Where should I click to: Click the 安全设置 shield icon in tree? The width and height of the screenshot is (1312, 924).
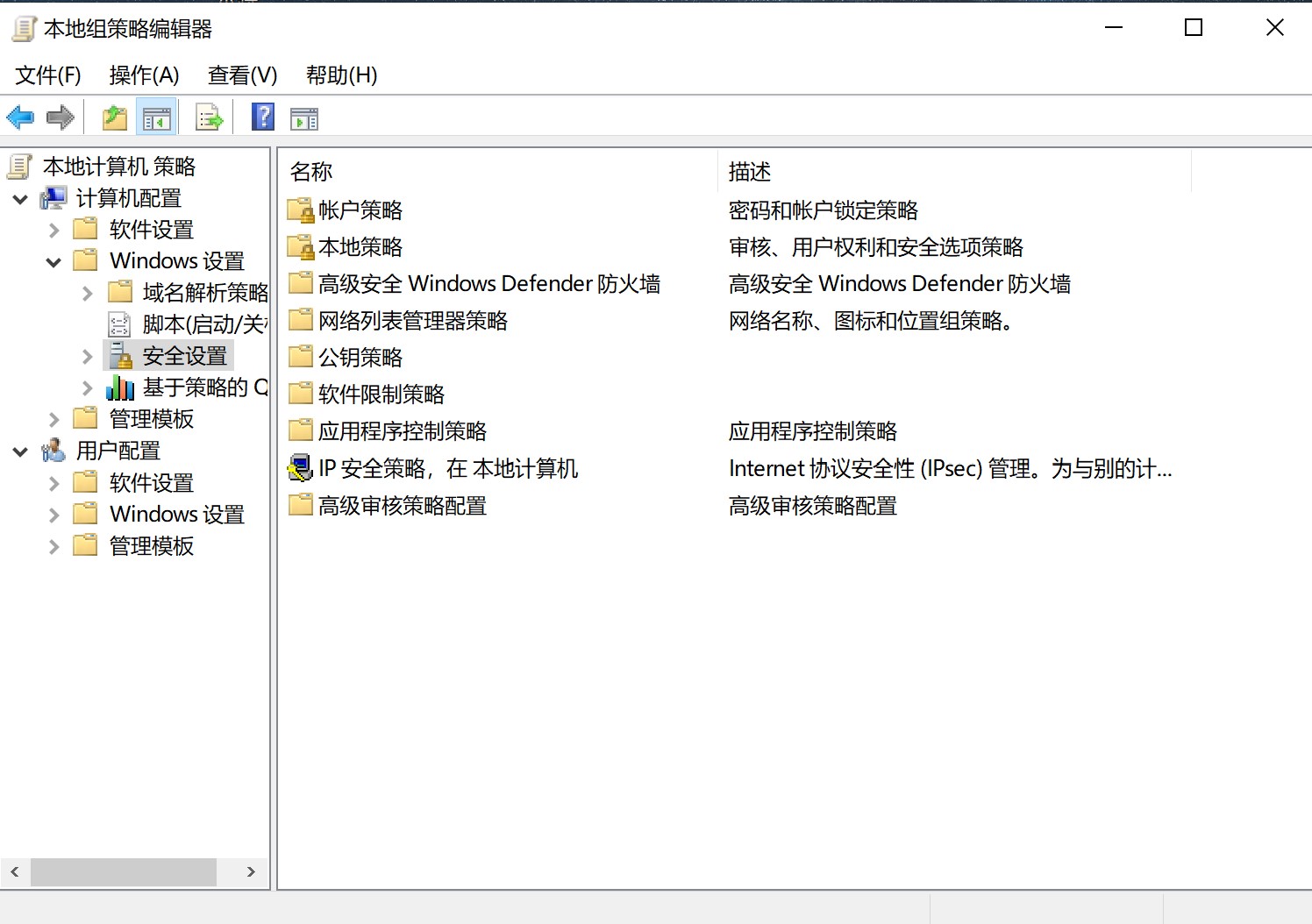120,355
